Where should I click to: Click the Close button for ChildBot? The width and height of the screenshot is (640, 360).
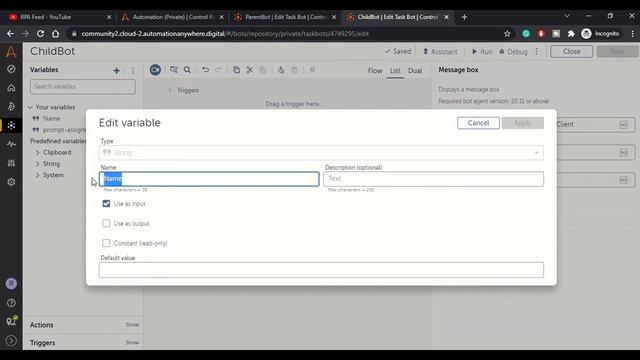[571, 51]
